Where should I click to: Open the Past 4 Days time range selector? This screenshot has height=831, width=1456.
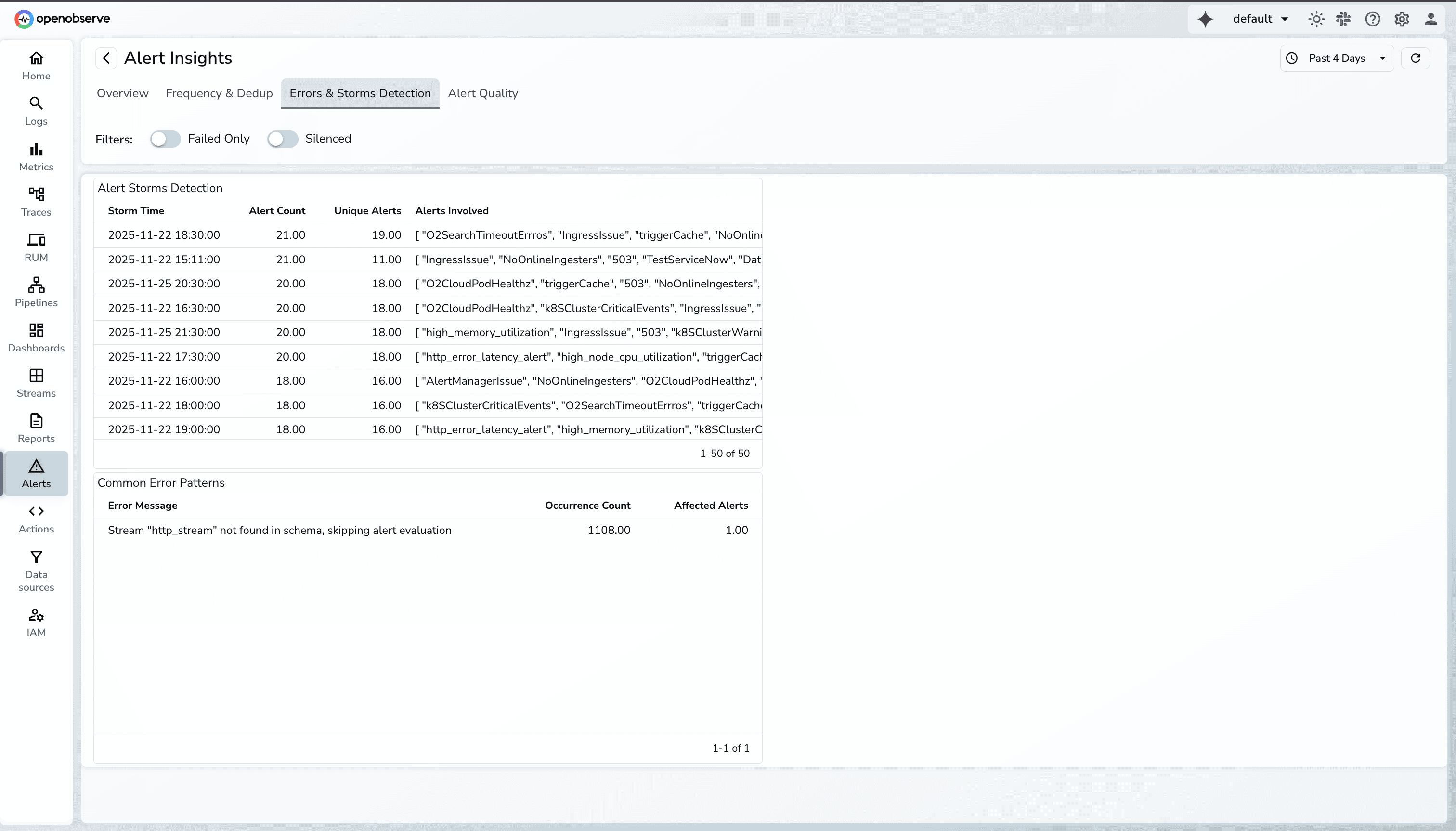[1336, 58]
